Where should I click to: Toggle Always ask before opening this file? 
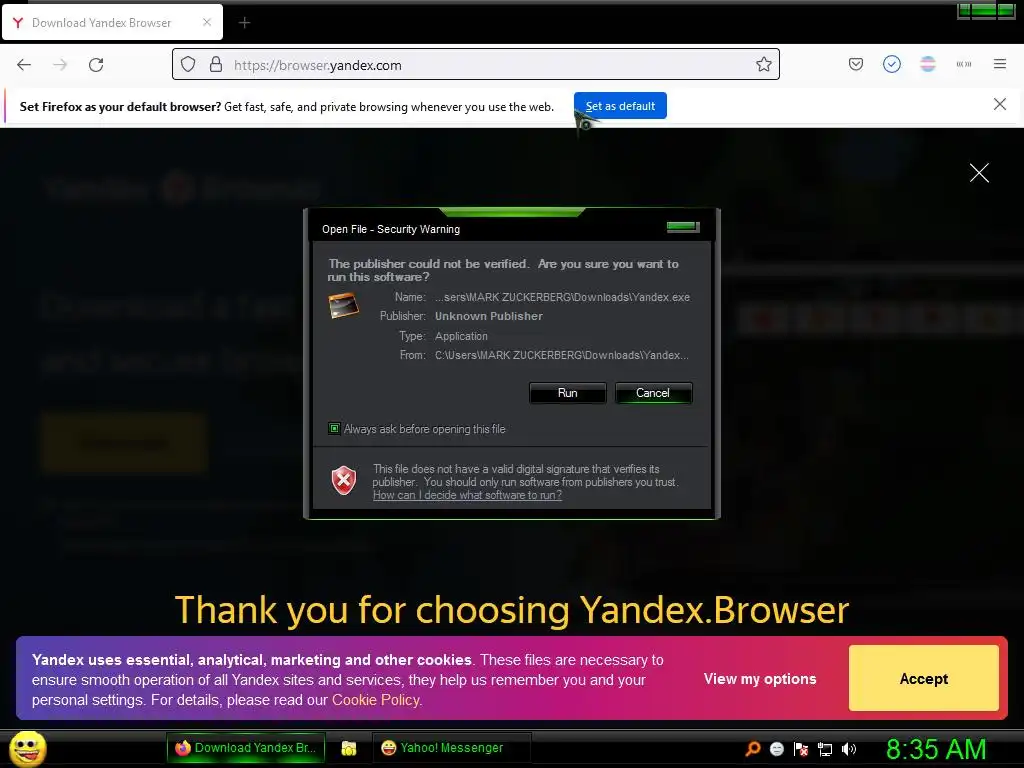pos(334,429)
